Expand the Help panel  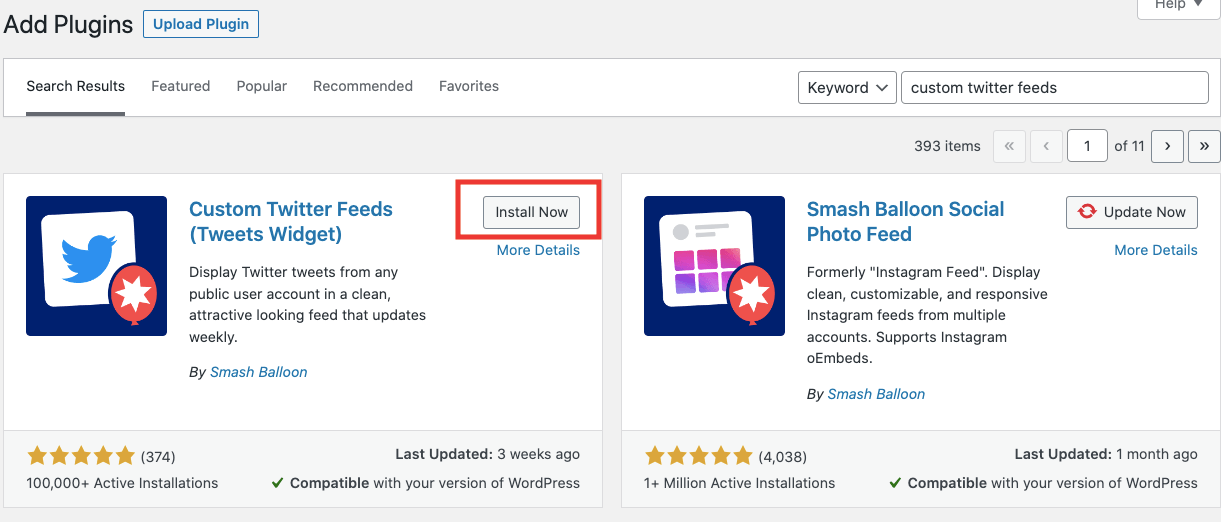point(1179,6)
